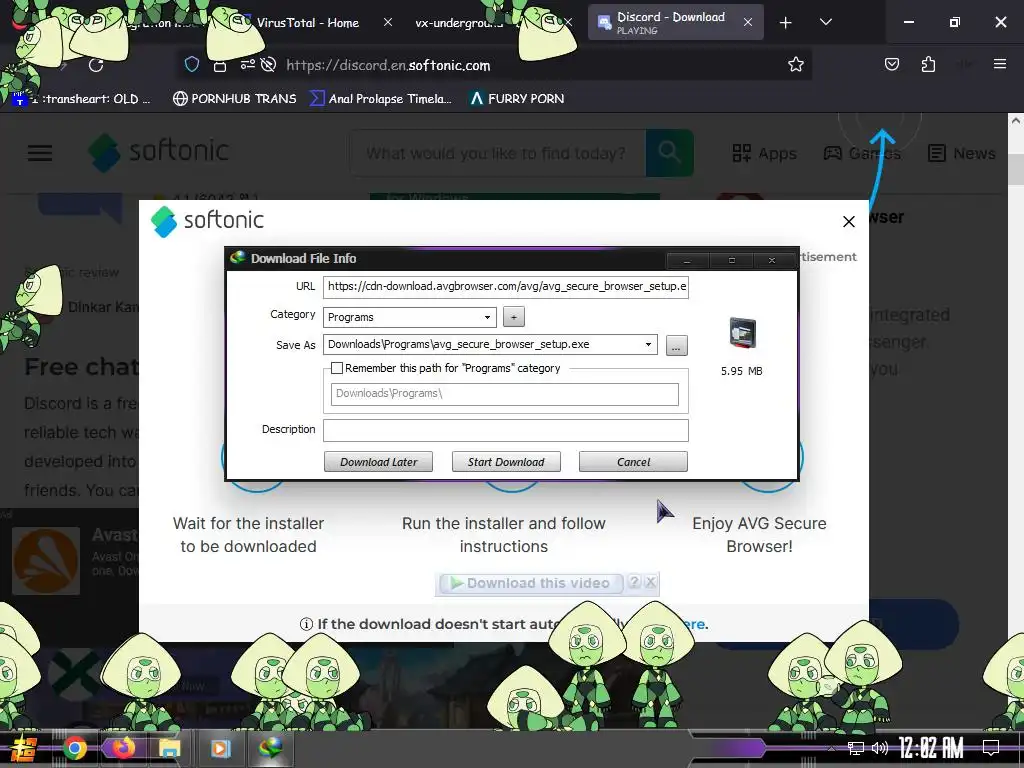
Task: Click the help question mark on the video bar
Action: [x=633, y=583]
